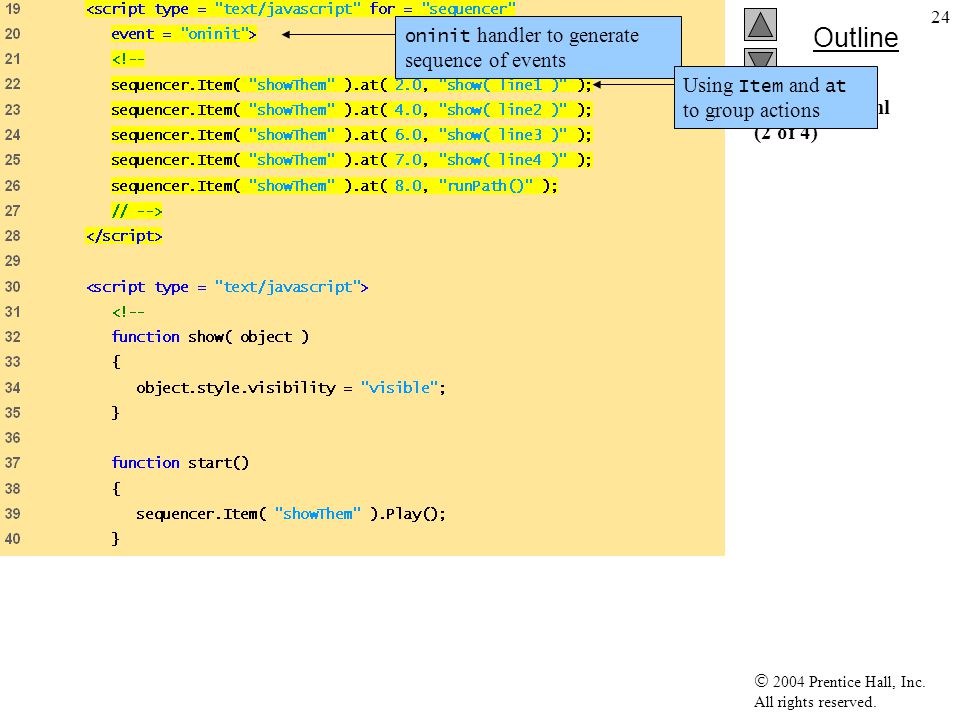Click line number 19
This screenshot has height=720, width=960.
12,9
